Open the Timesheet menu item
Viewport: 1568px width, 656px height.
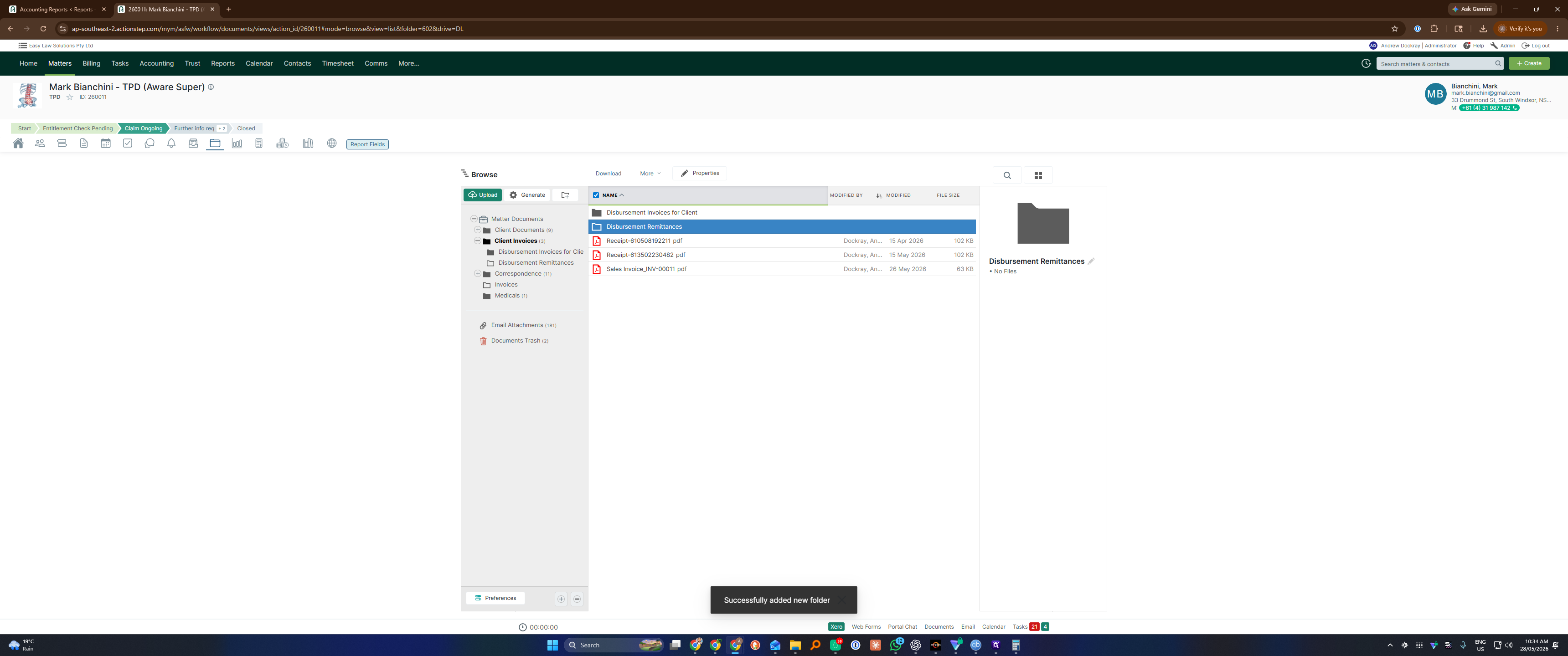pyautogui.click(x=338, y=63)
